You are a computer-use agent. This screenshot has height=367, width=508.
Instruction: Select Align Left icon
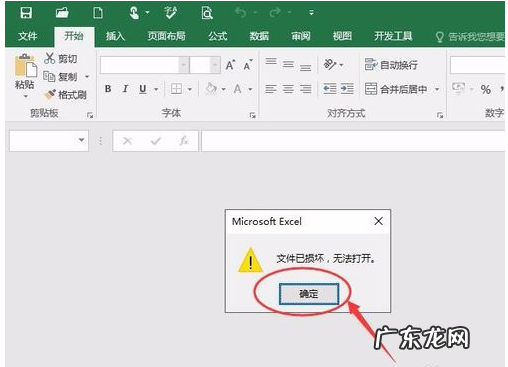(x=271, y=89)
